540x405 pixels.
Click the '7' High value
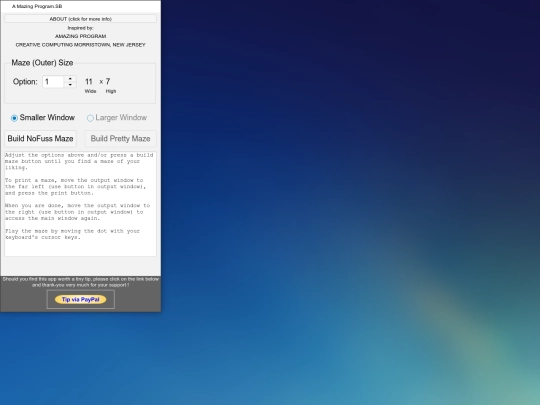coord(108,82)
